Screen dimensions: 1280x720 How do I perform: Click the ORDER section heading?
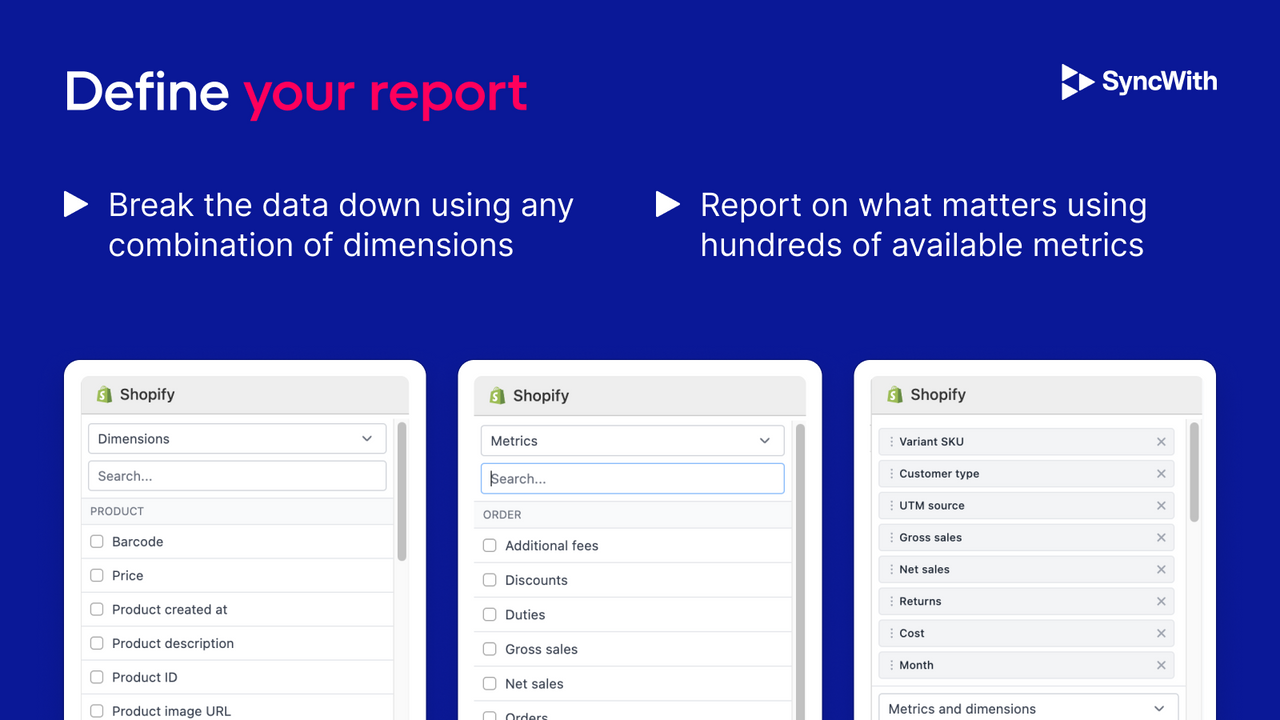point(502,514)
